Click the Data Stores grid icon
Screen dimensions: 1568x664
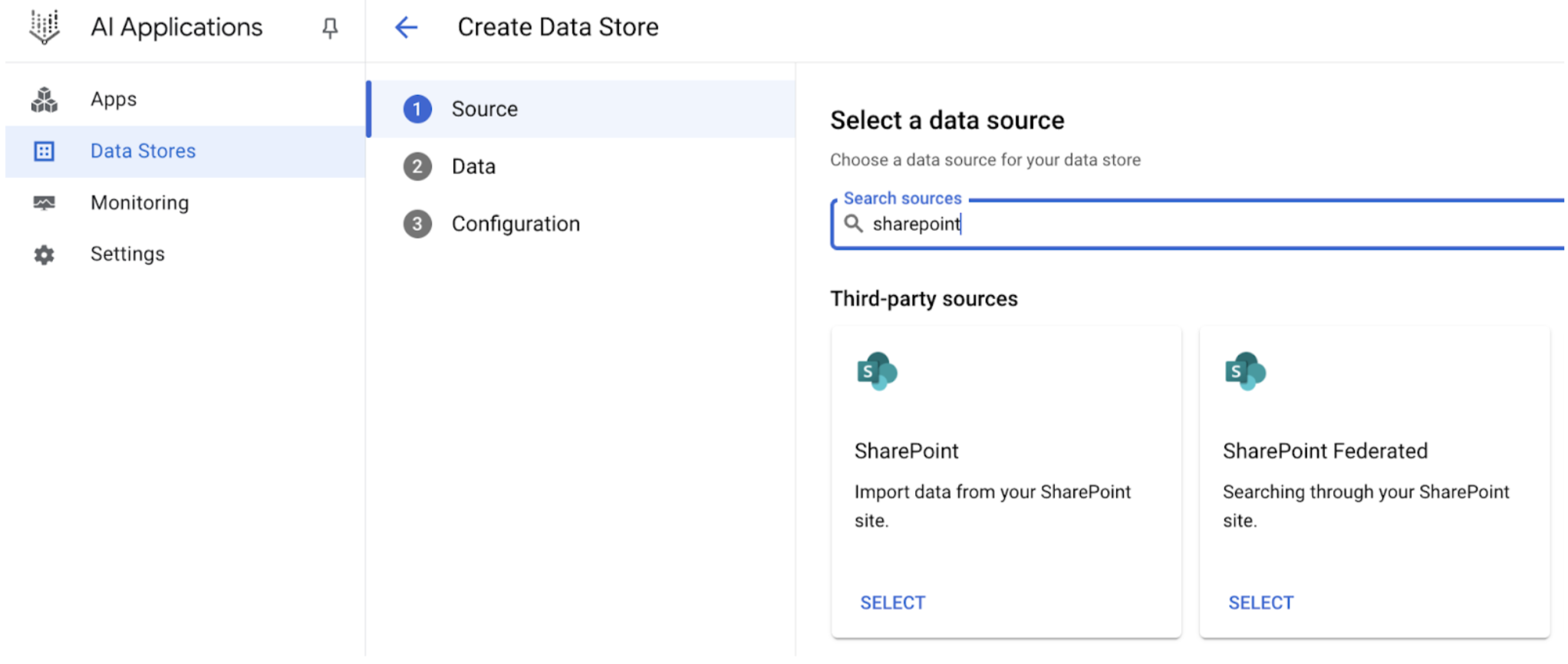click(x=44, y=152)
